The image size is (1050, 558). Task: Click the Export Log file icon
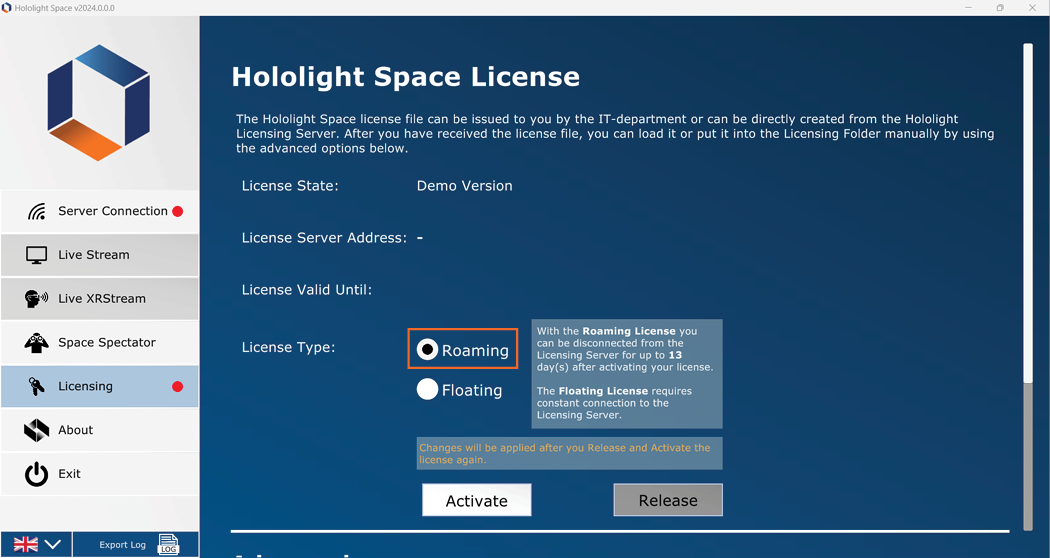(168, 545)
